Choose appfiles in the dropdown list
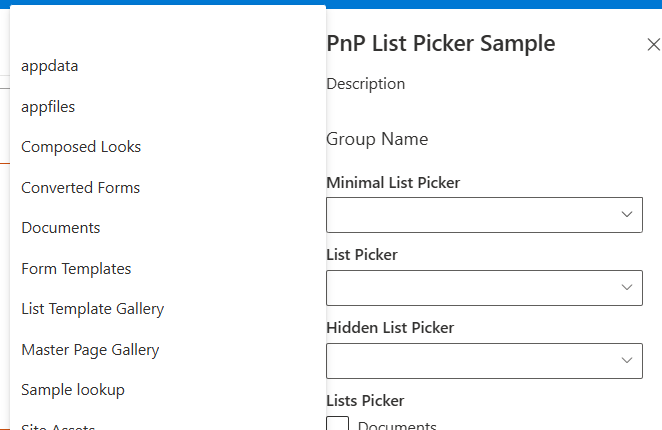This screenshot has height=430, width=662. [x=48, y=106]
